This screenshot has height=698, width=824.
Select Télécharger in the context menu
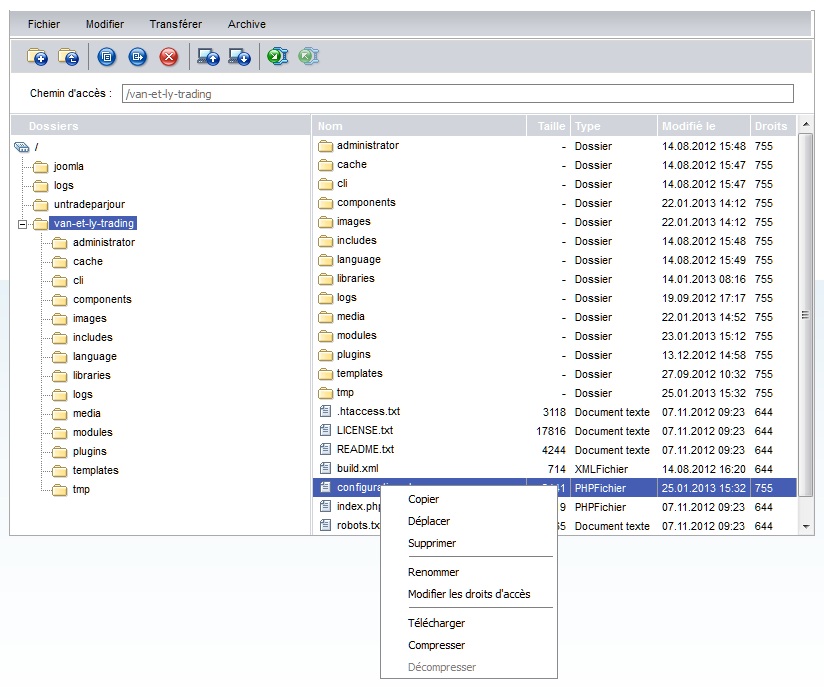[x=436, y=623]
